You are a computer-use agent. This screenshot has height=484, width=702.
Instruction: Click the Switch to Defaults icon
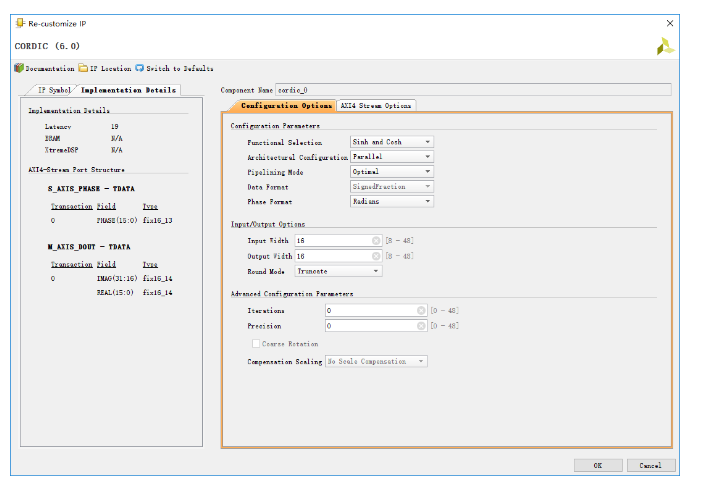140,68
